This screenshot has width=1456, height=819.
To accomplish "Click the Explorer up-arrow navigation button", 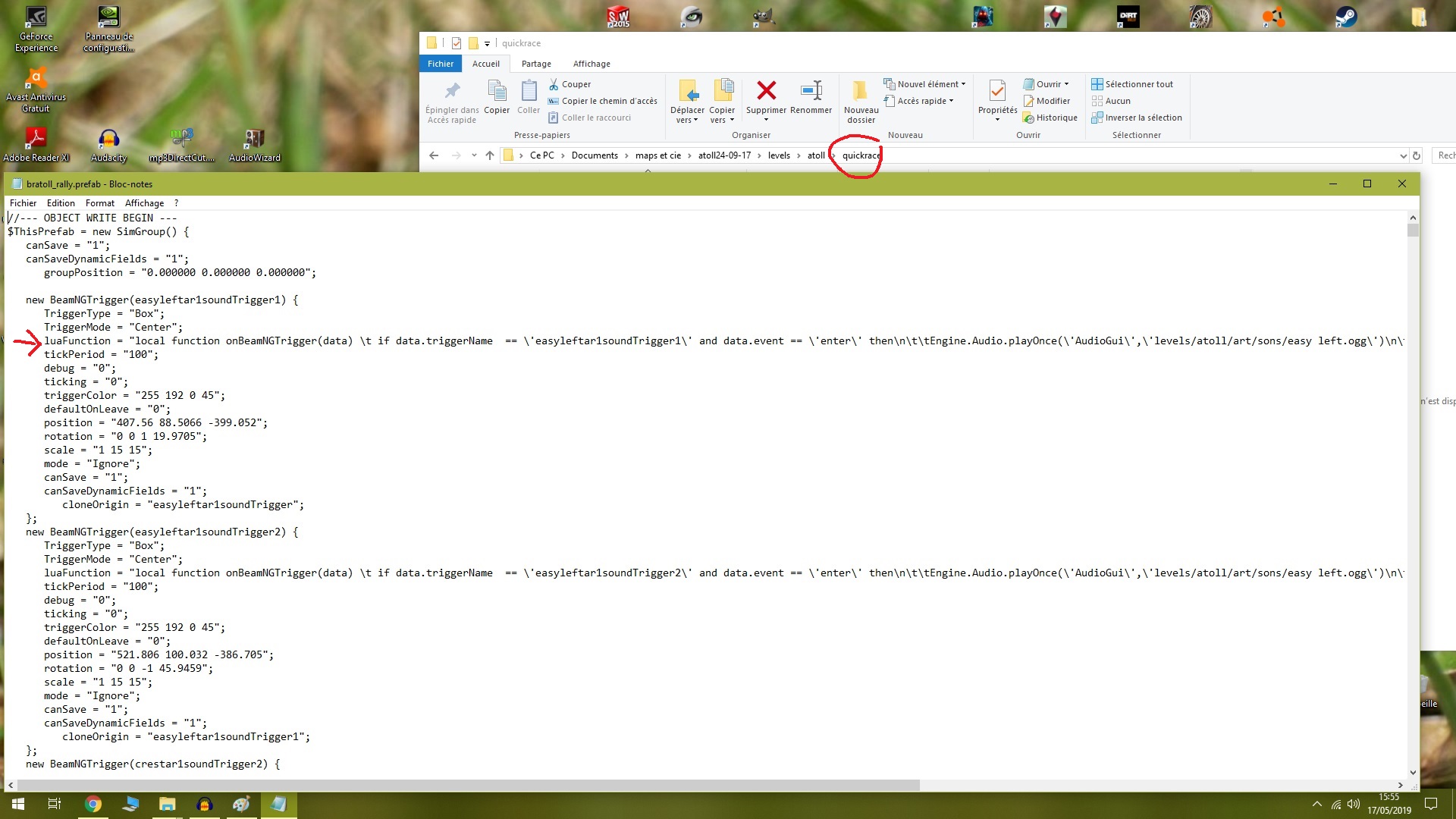I will [490, 155].
